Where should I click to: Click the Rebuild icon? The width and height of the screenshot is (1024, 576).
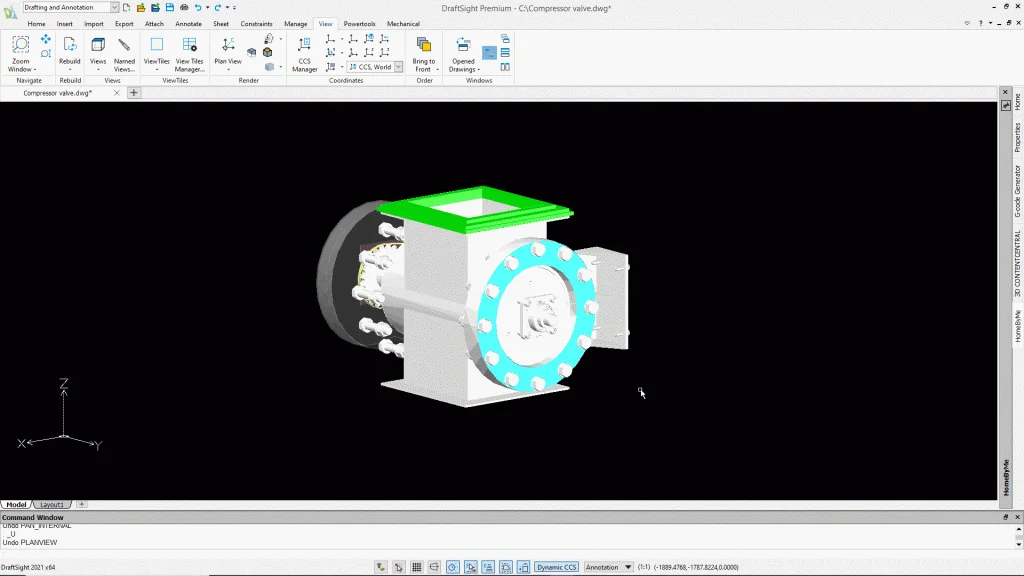click(69, 45)
